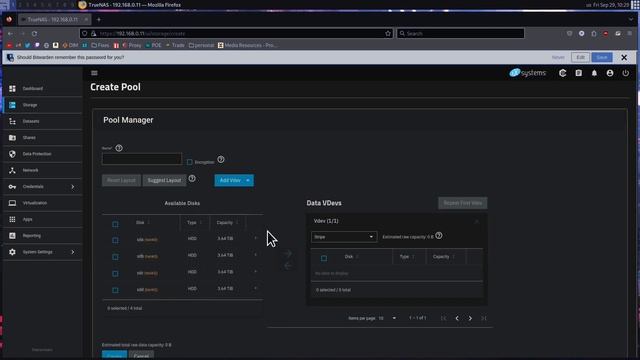Expand details of the sda row
This screenshot has height=360, width=640.
[256, 238]
